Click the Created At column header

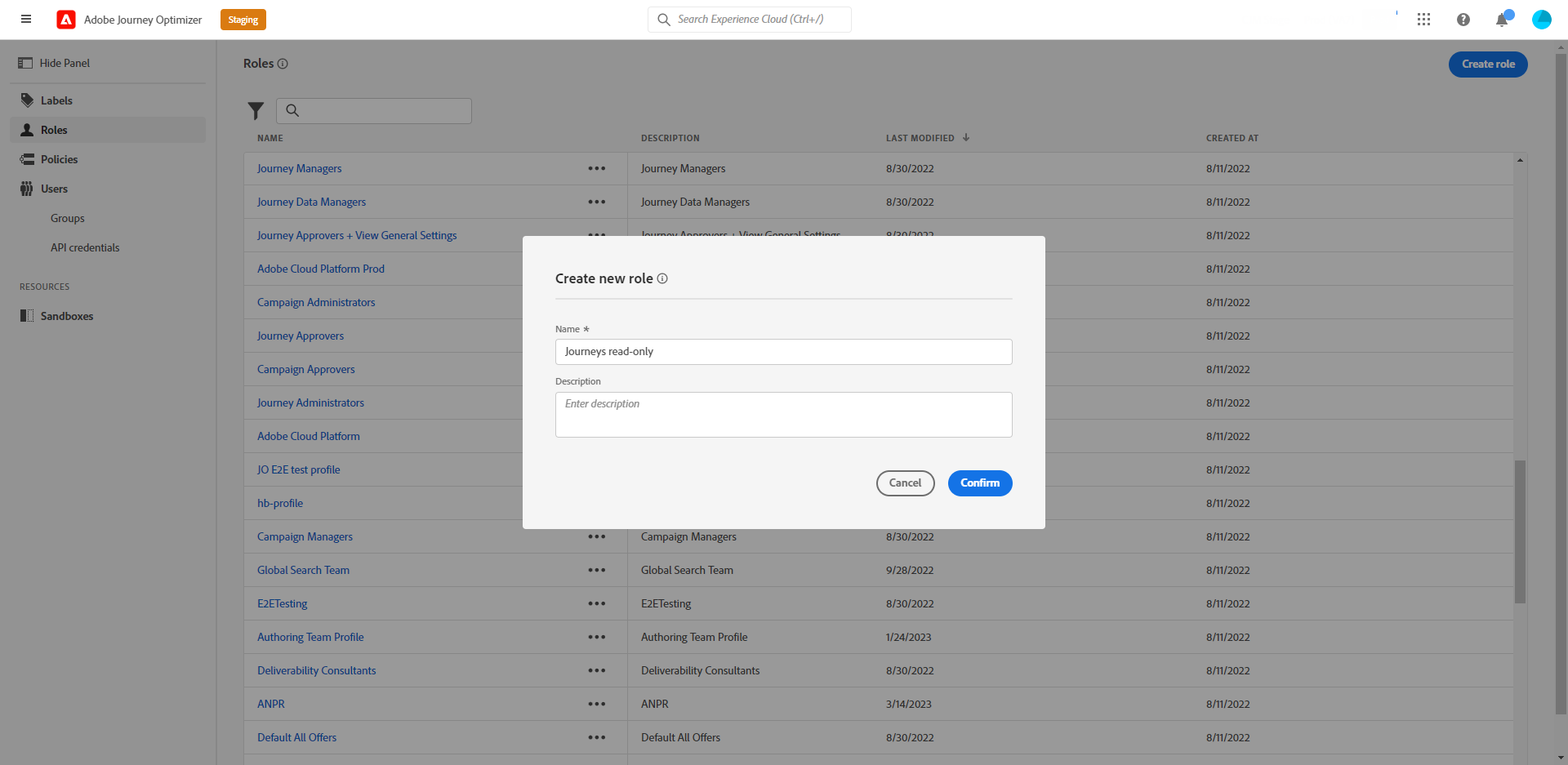tap(1232, 139)
